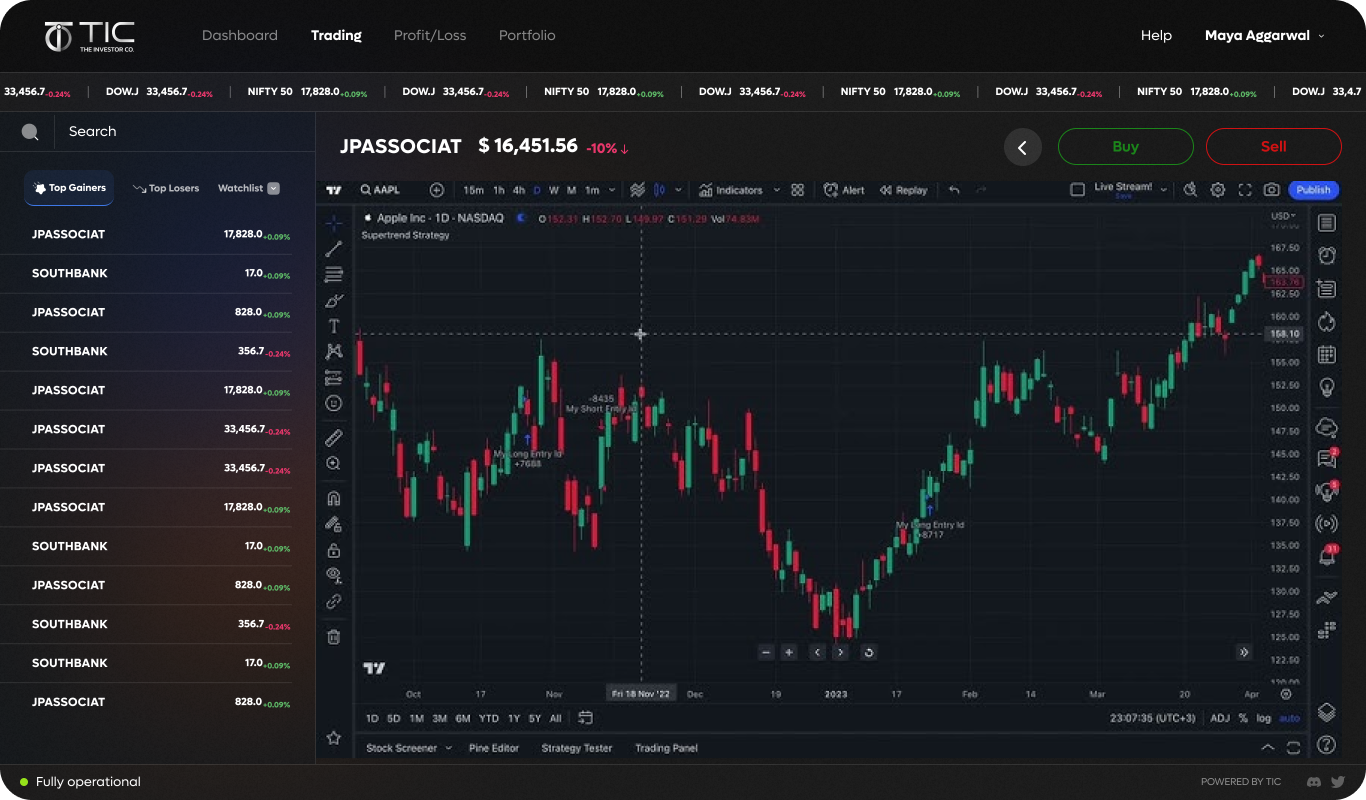Click the trash icon to remove drawings
The image size is (1366, 800).
[x=334, y=637]
